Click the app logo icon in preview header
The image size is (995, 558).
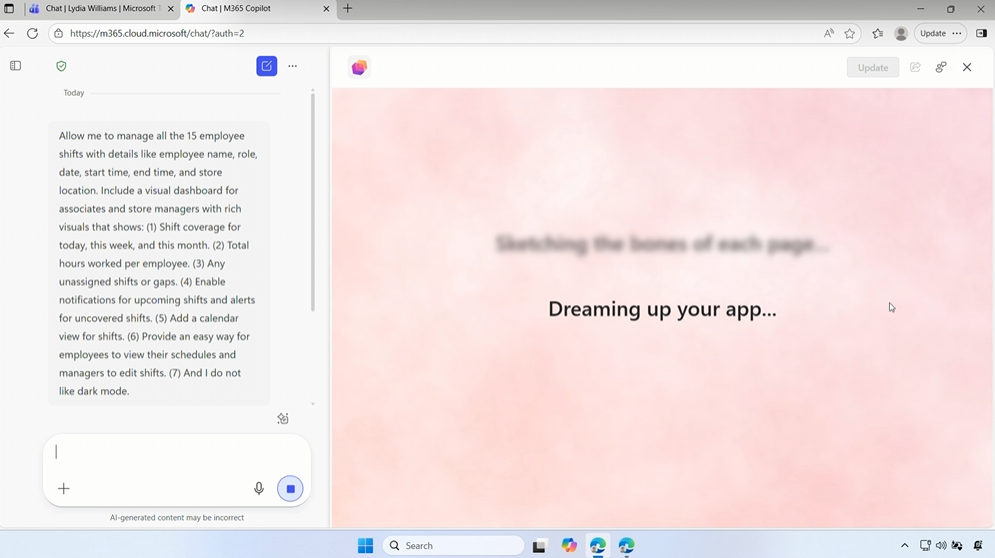(359, 67)
